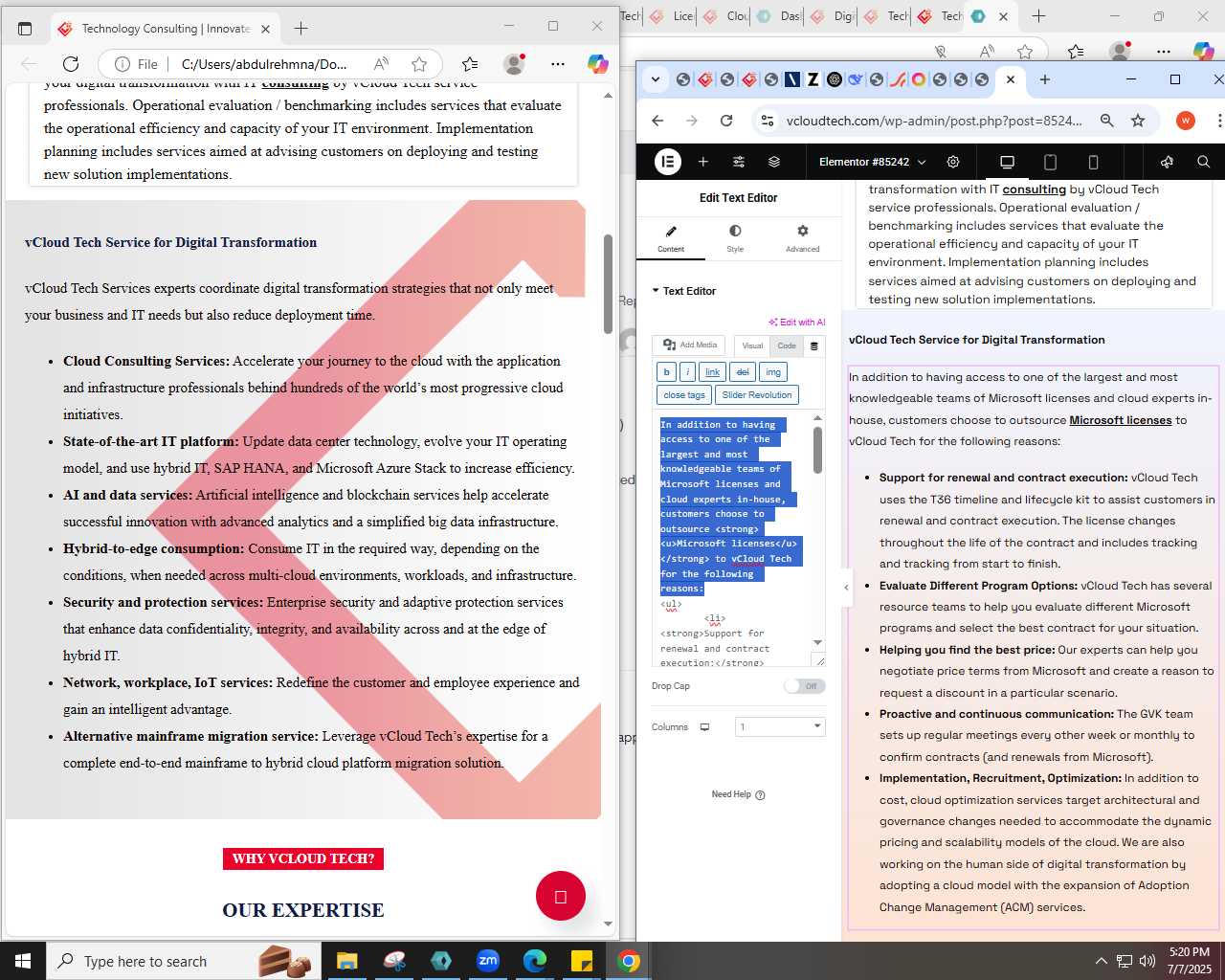Click Chrome's back arrow
The width and height of the screenshot is (1225, 980).
click(x=657, y=121)
